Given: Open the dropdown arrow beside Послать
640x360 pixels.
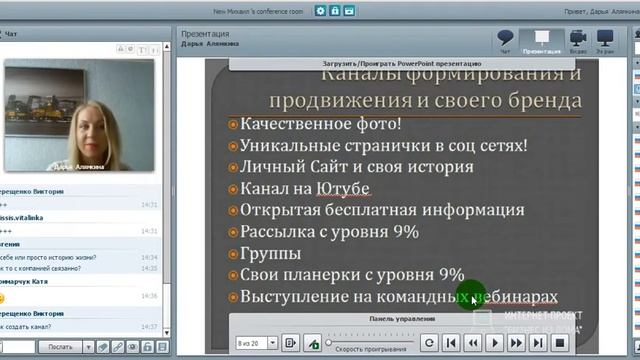Looking at the screenshot, I should pos(88,347).
